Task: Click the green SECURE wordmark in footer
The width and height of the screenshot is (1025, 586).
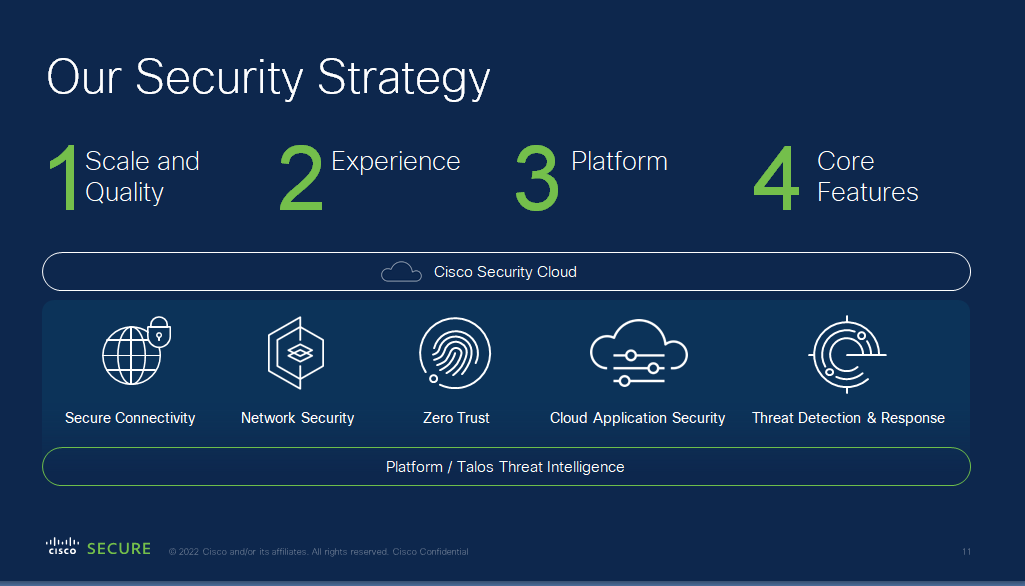Action: pos(119,549)
